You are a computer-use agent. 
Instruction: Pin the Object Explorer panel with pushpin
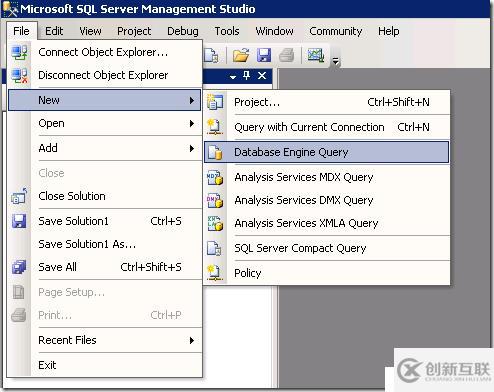coord(247,76)
